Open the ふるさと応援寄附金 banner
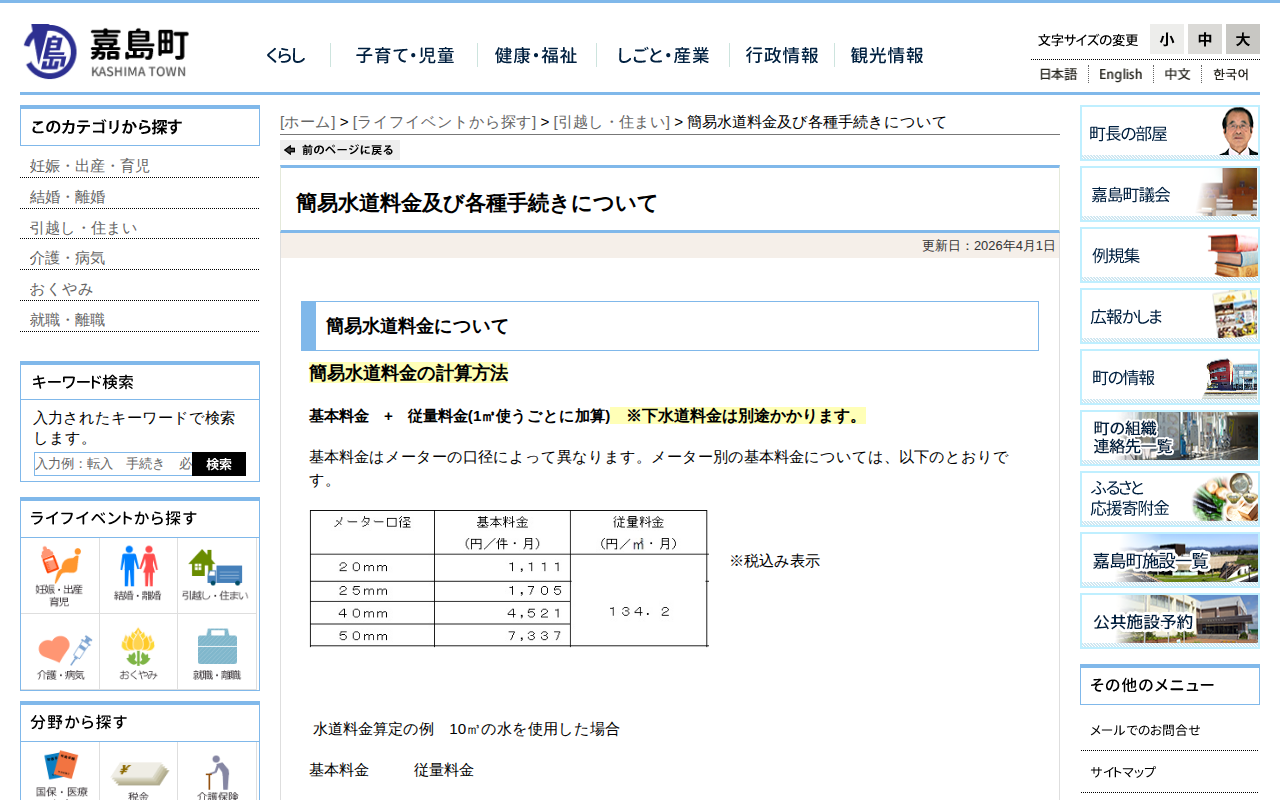Screen dimensions: 1280x800 [x=1170, y=499]
